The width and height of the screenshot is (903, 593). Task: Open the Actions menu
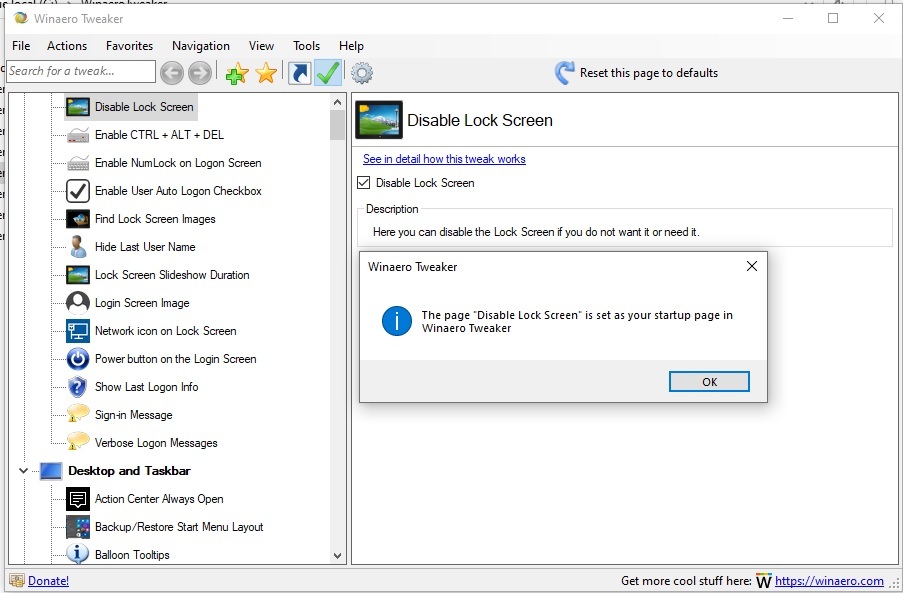coord(67,46)
